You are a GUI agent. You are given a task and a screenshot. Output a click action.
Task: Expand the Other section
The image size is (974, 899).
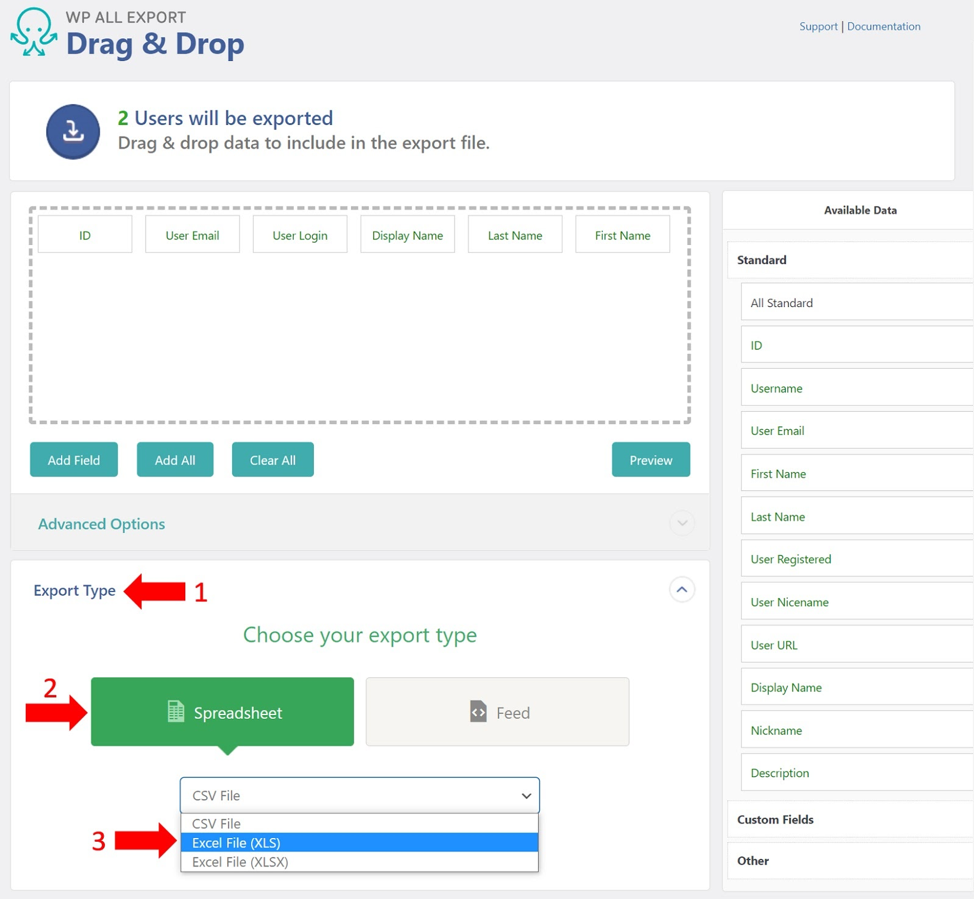[x=850, y=860]
